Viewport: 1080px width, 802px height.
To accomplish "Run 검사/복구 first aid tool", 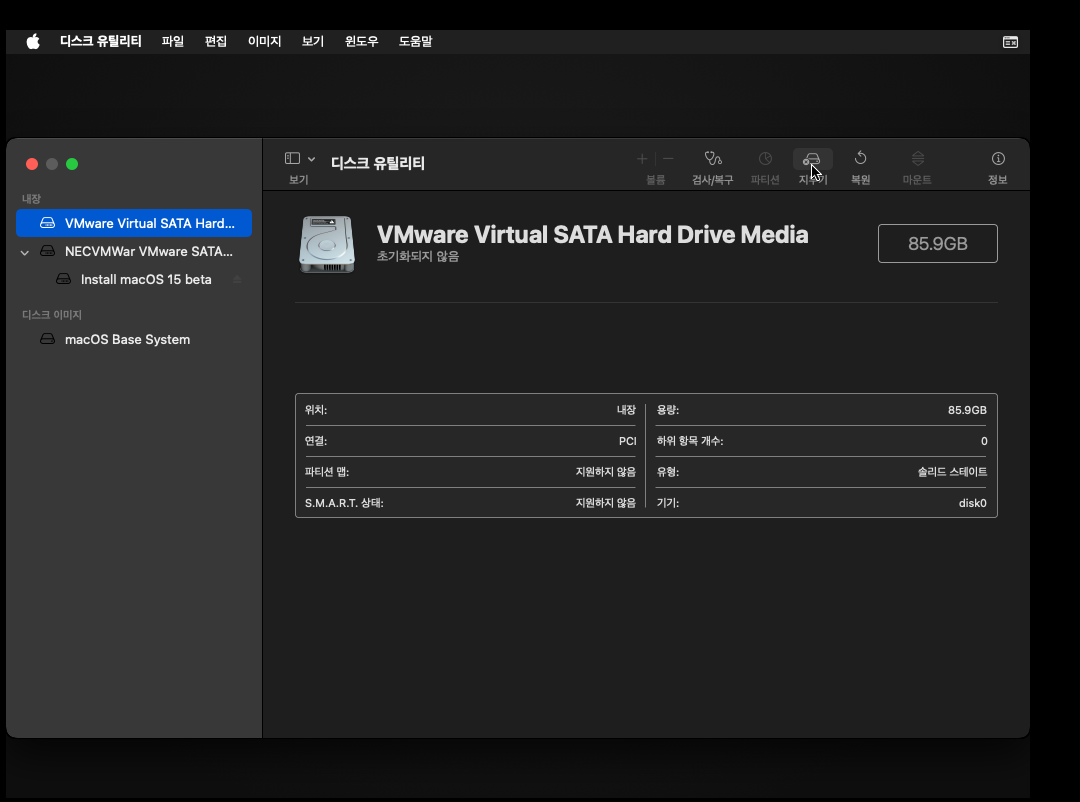I will tap(713, 159).
